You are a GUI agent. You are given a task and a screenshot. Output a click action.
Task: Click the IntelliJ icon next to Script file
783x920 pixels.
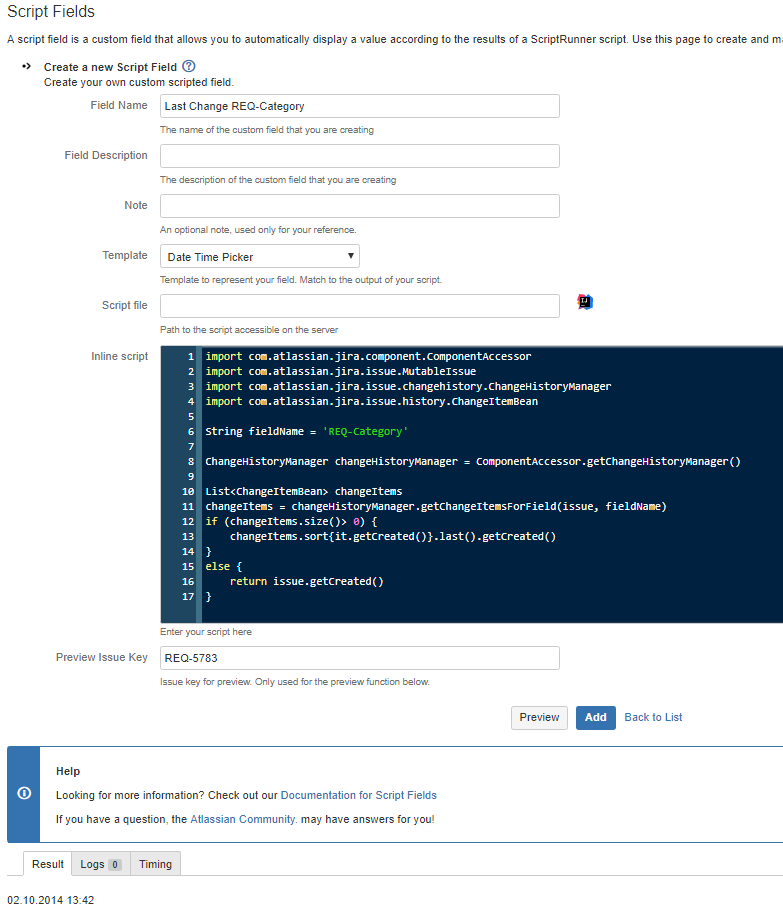point(585,302)
